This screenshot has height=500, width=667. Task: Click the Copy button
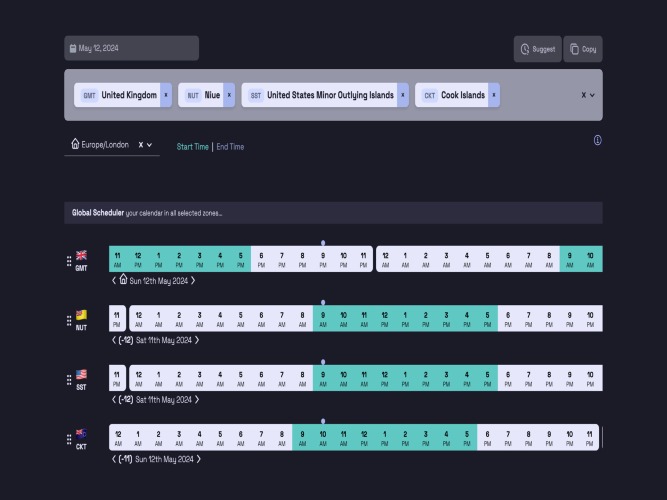(x=583, y=49)
